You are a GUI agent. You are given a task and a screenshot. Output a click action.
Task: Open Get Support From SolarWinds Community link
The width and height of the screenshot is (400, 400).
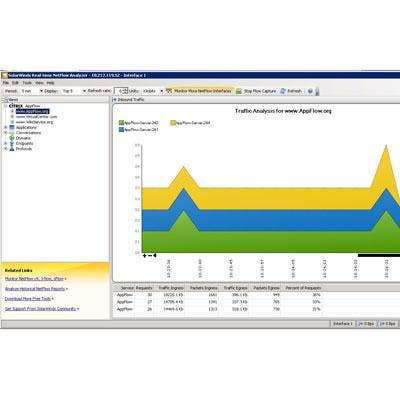tap(41, 309)
